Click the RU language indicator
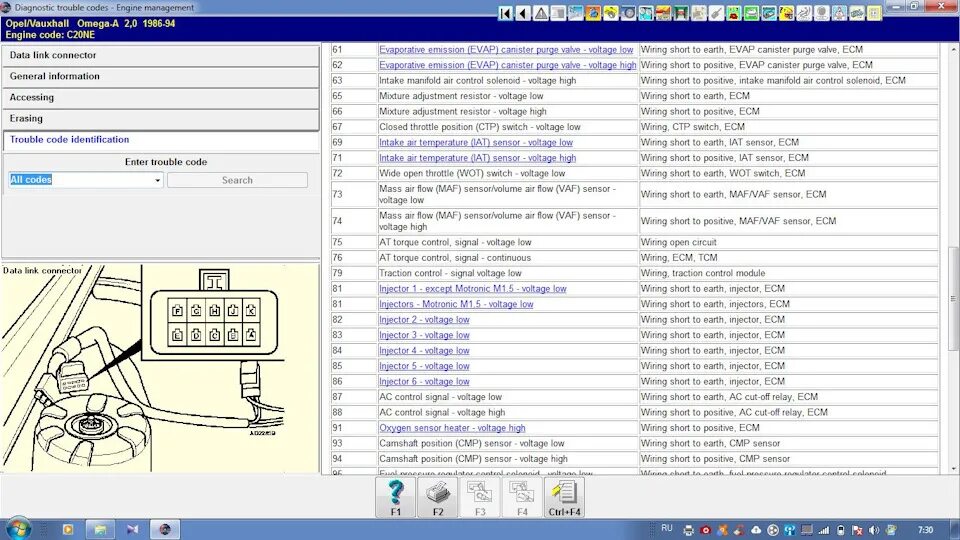This screenshot has height=540, width=960. click(667, 528)
